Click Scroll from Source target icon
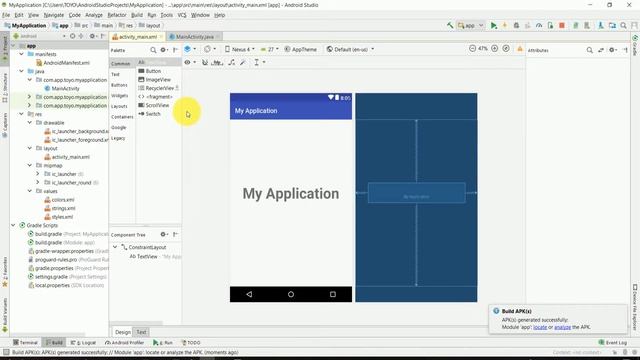Viewport: 640px width, 360px height. coord(72,36)
